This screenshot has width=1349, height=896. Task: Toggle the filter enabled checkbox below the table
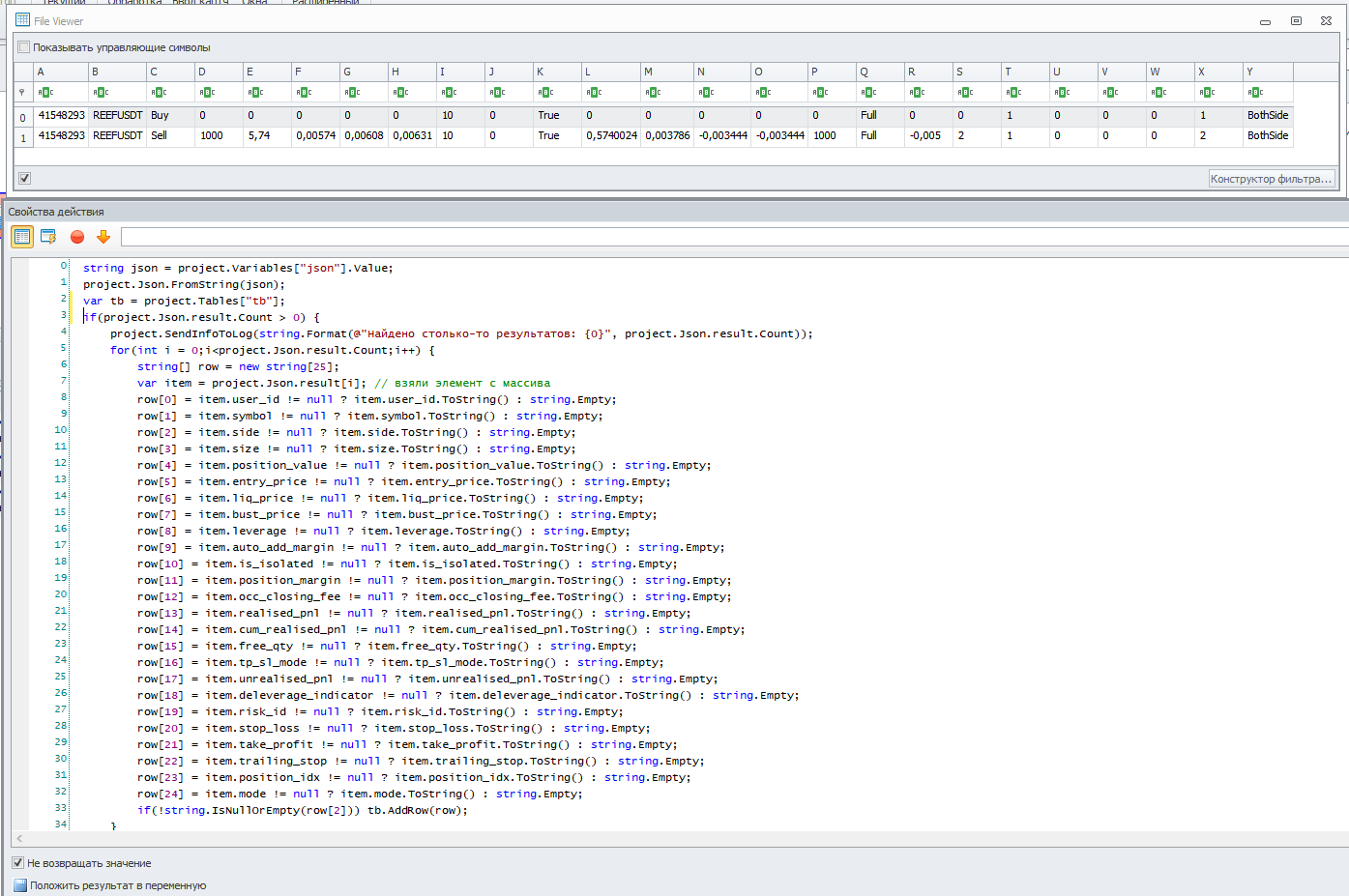(24, 178)
